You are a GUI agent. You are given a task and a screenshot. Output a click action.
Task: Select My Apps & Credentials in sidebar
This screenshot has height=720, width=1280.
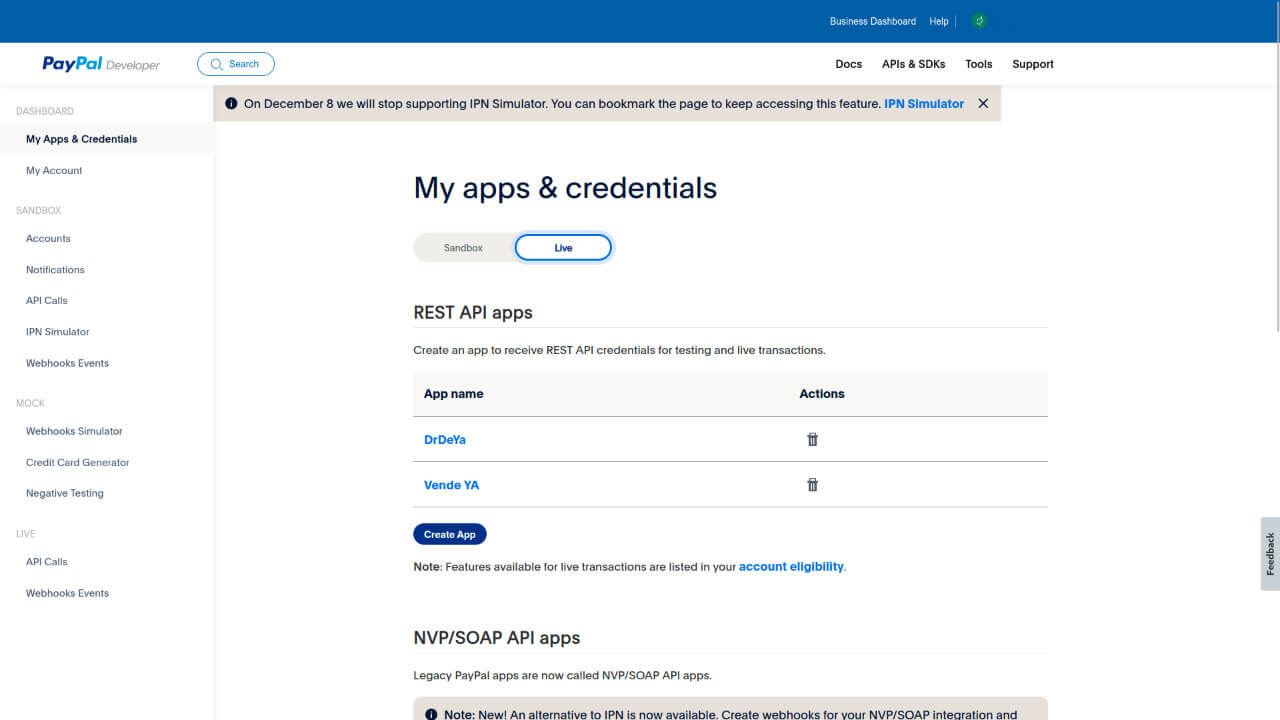click(107, 139)
